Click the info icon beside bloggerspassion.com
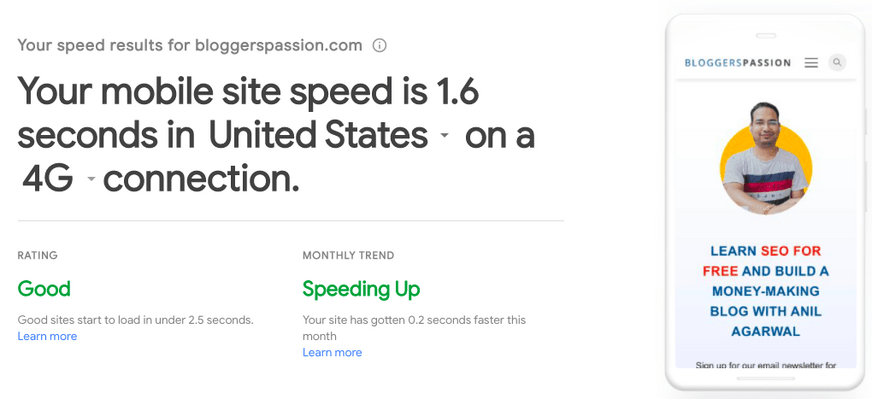Viewport: 872px width, 399px height. click(x=379, y=46)
